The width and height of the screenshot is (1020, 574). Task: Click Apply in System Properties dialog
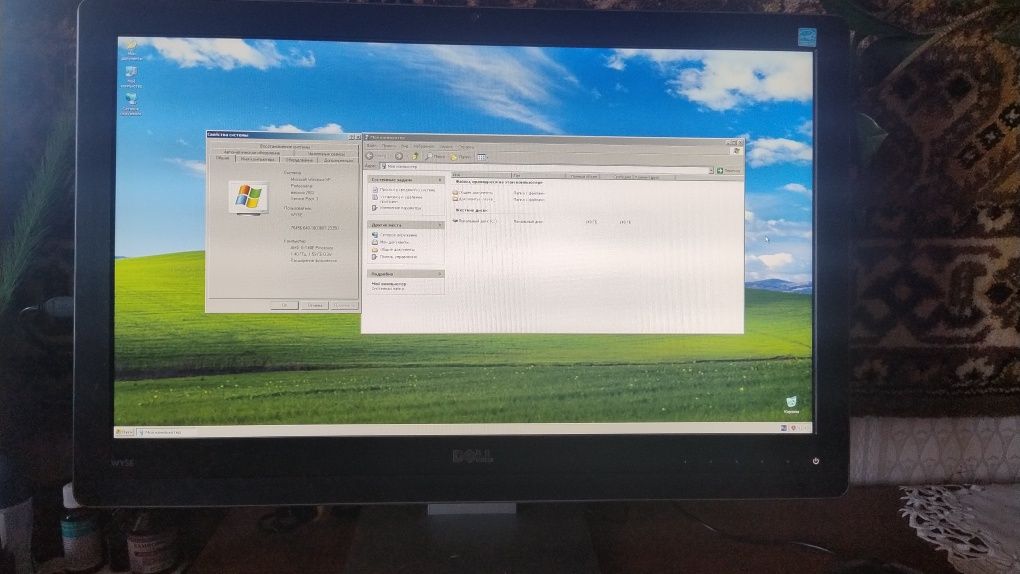pos(343,305)
